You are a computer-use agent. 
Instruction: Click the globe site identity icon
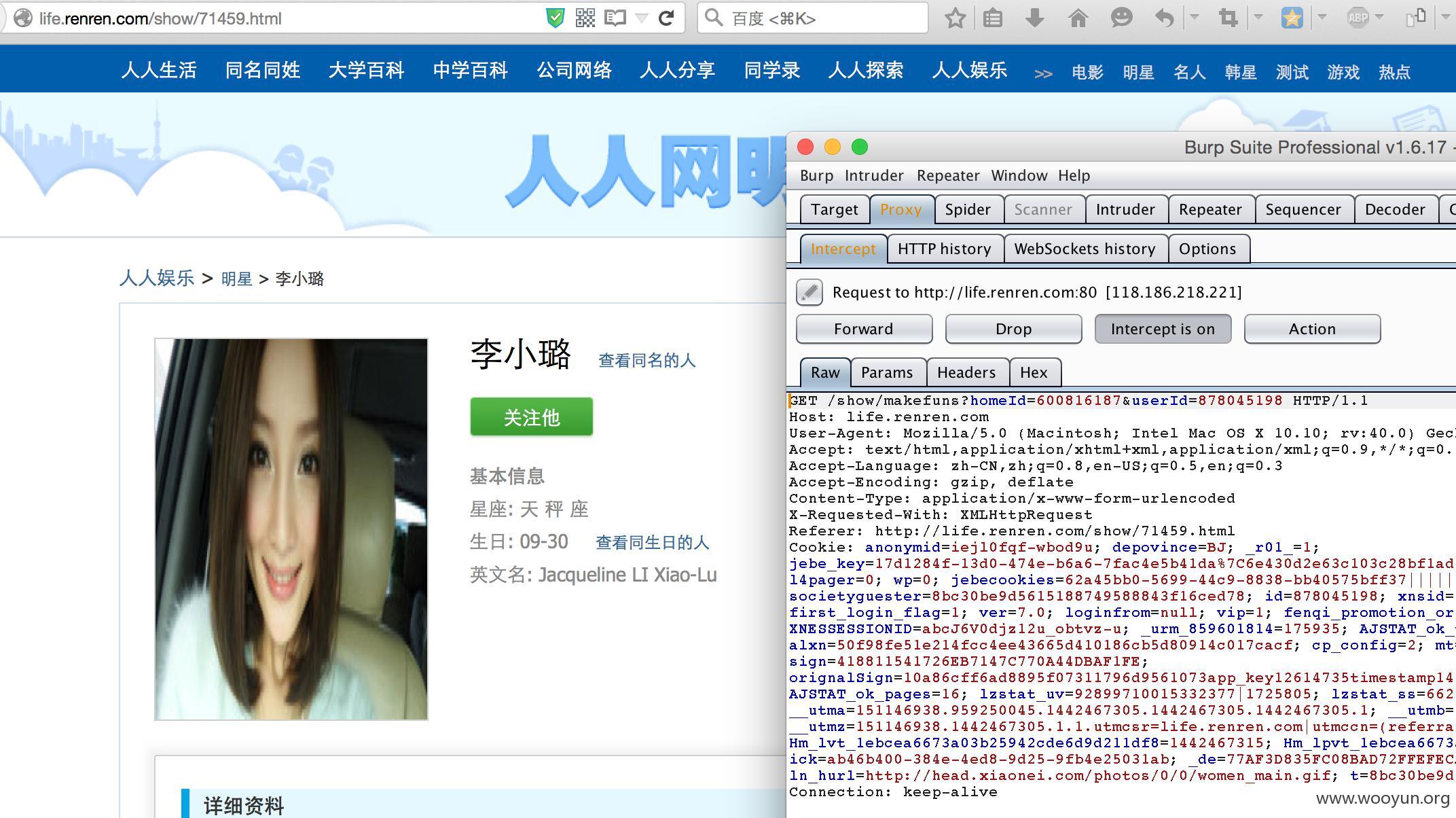[23, 18]
